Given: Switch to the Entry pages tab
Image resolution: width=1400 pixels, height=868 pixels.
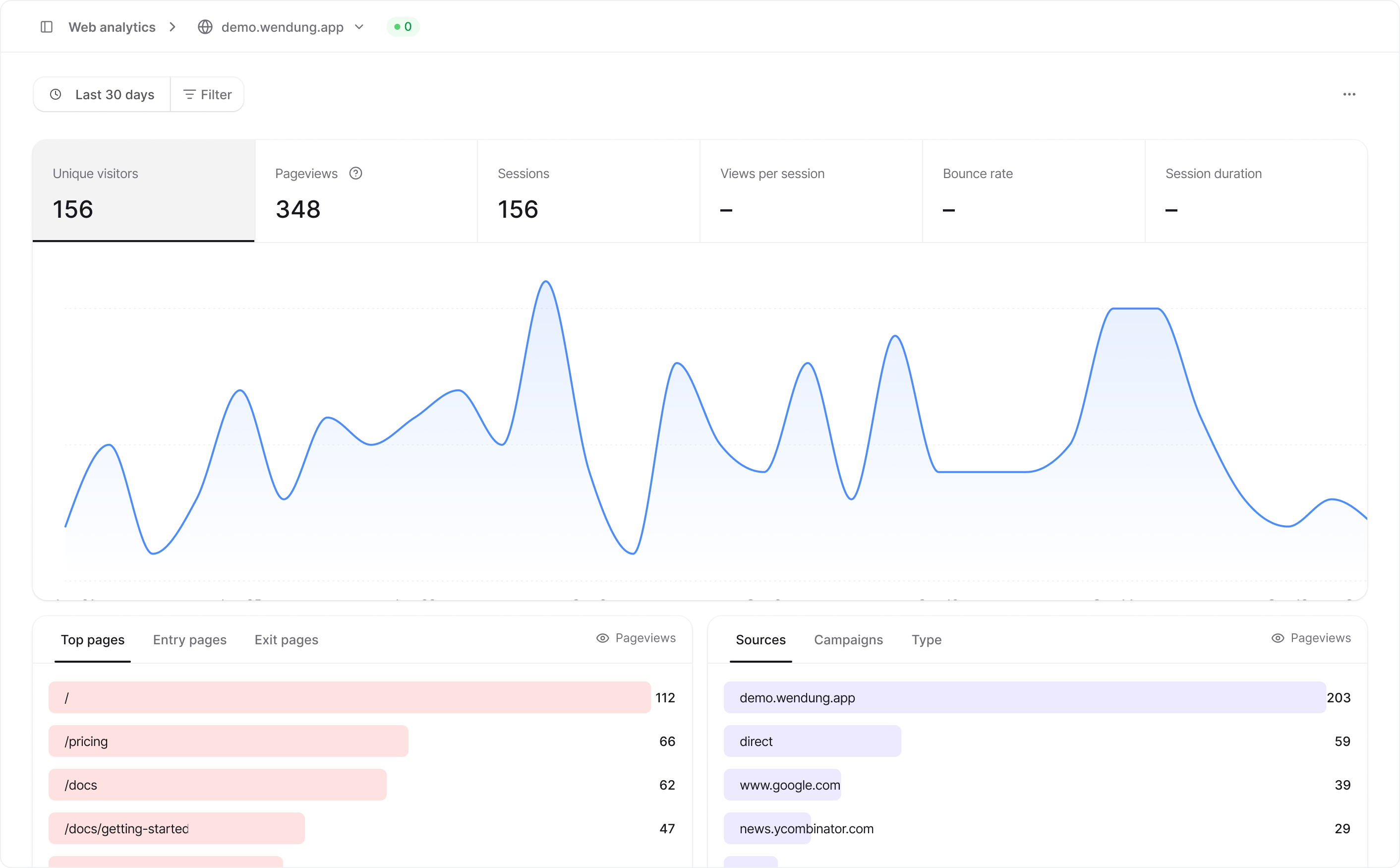Looking at the screenshot, I should 189,639.
